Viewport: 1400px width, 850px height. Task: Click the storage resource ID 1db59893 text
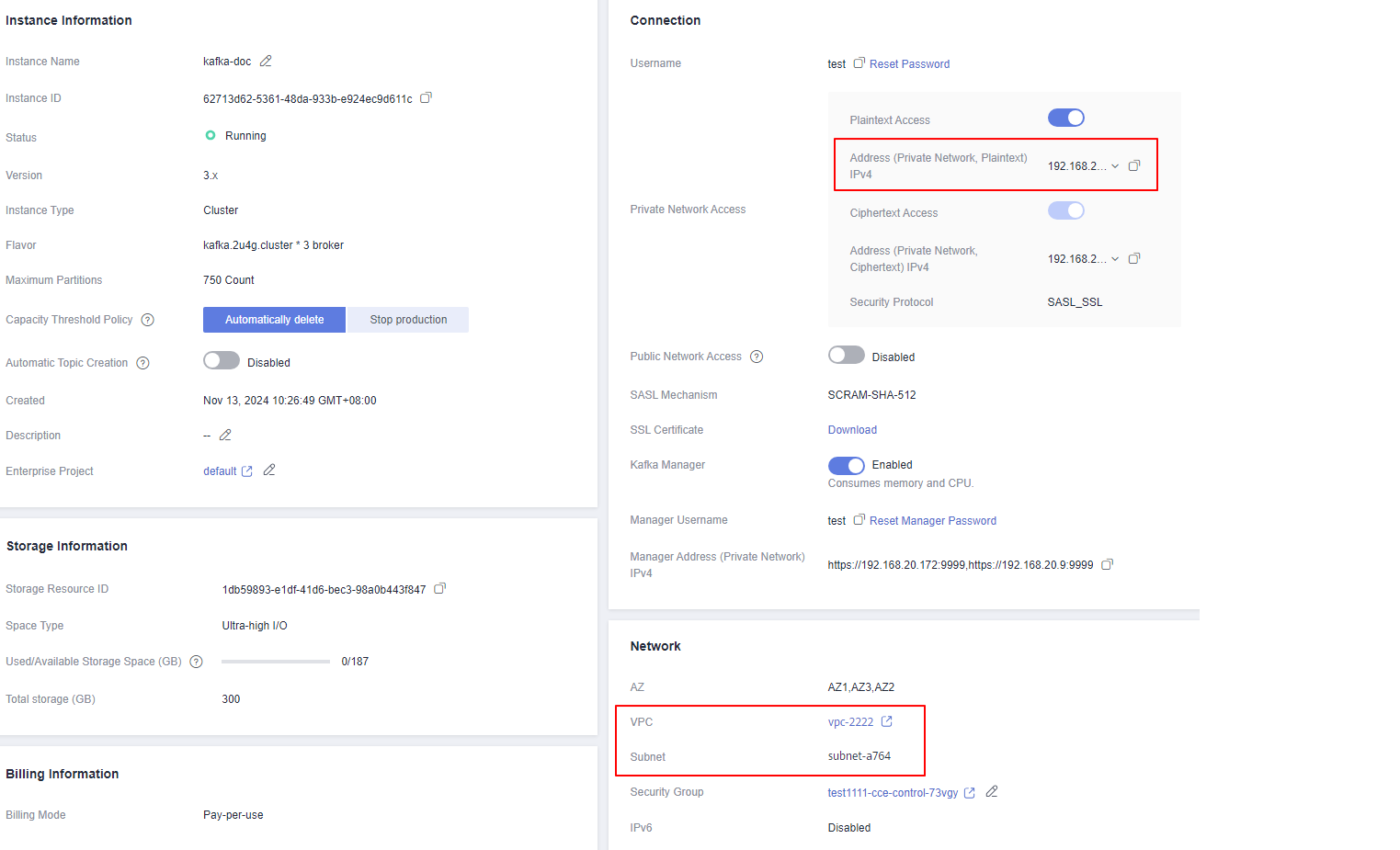324,589
